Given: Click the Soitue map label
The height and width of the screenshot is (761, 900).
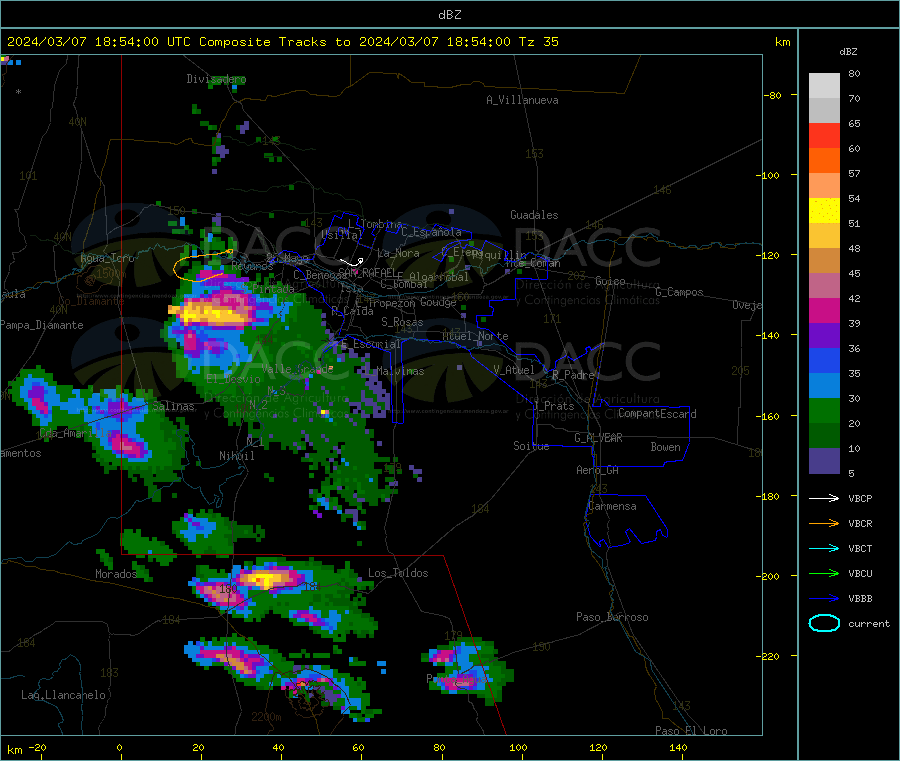Looking at the screenshot, I should click(532, 446).
